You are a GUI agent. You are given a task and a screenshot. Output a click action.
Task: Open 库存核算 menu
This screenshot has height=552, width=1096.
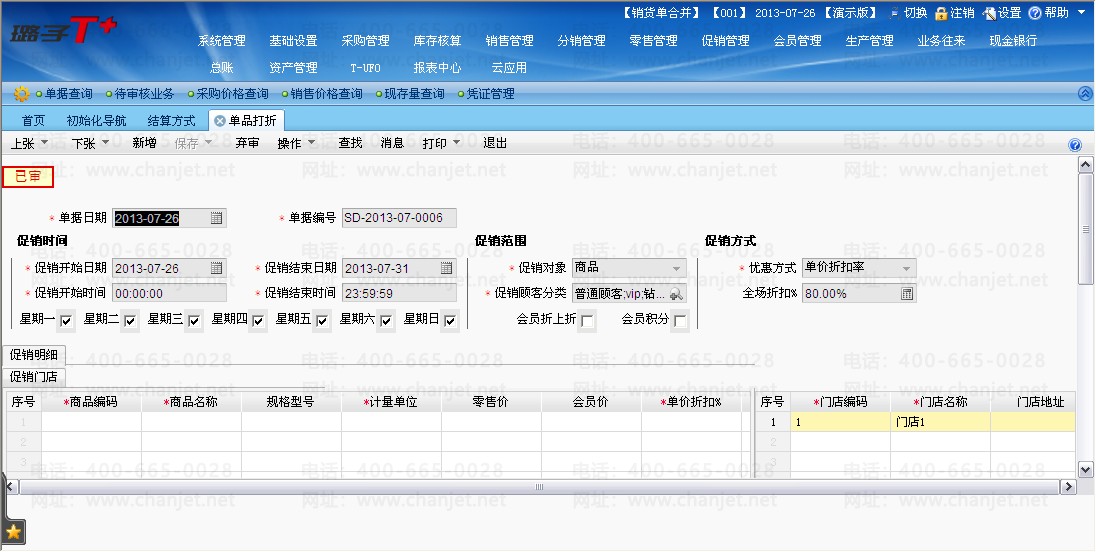[438, 41]
